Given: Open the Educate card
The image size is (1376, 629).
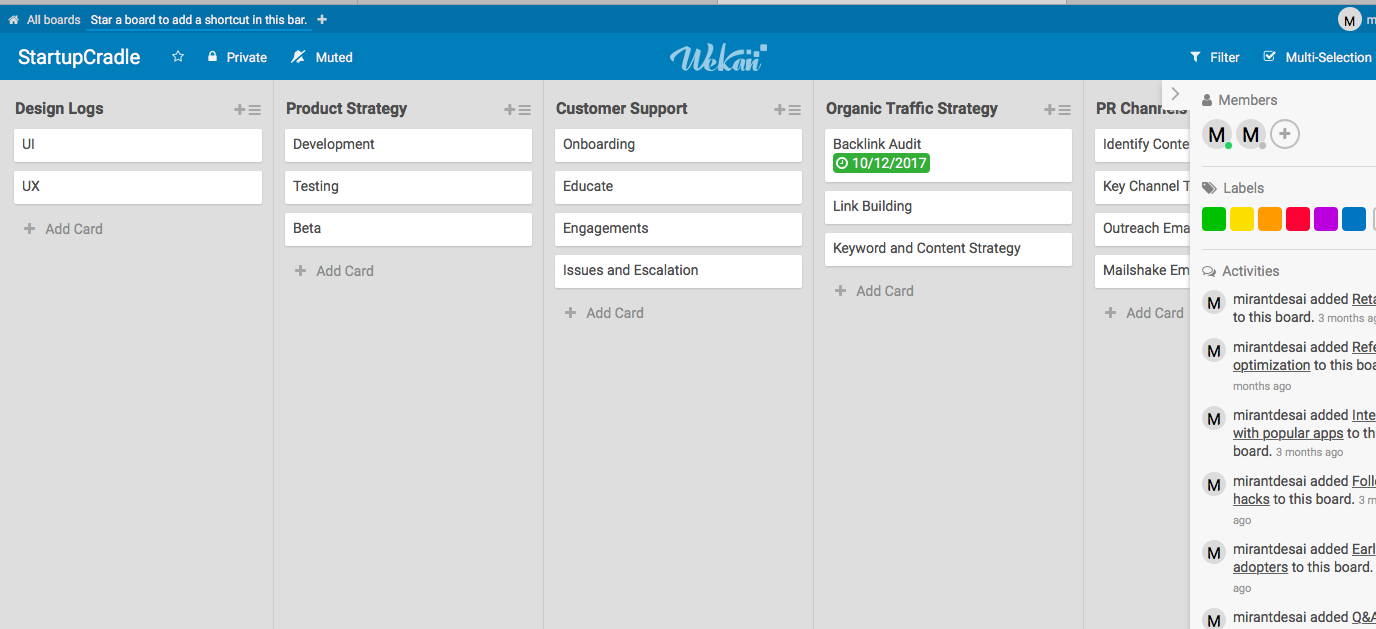Looking at the screenshot, I should coord(678,187).
